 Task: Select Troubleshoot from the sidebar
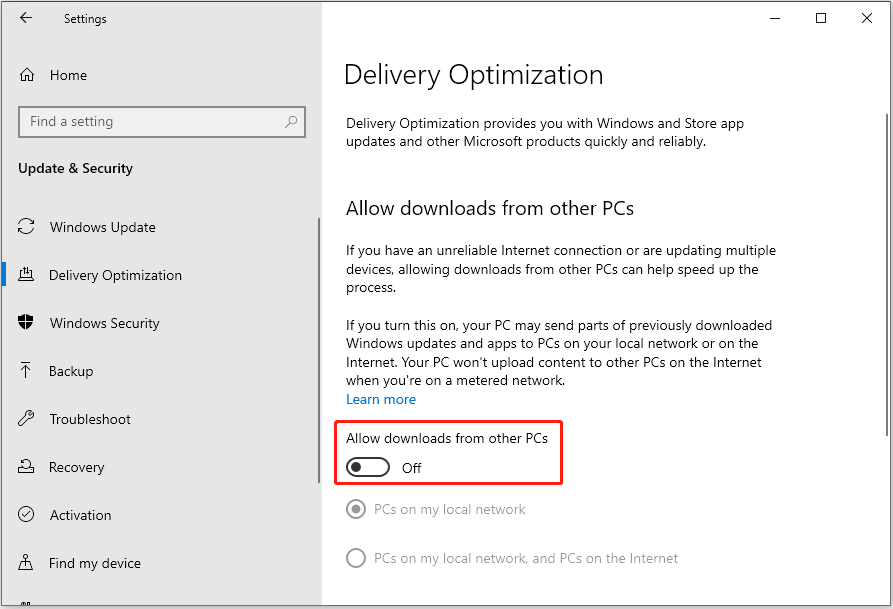pos(91,419)
